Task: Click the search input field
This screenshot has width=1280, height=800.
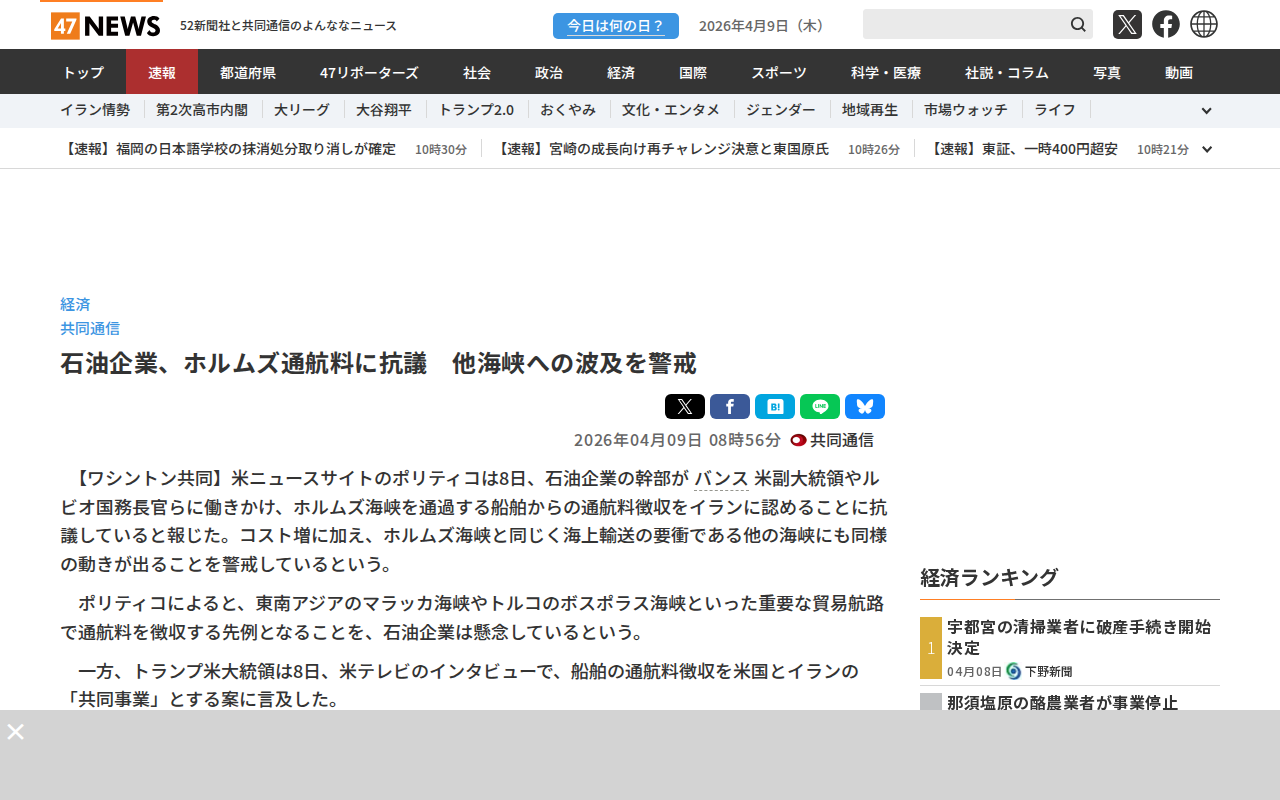Action: tap(965, 24)
